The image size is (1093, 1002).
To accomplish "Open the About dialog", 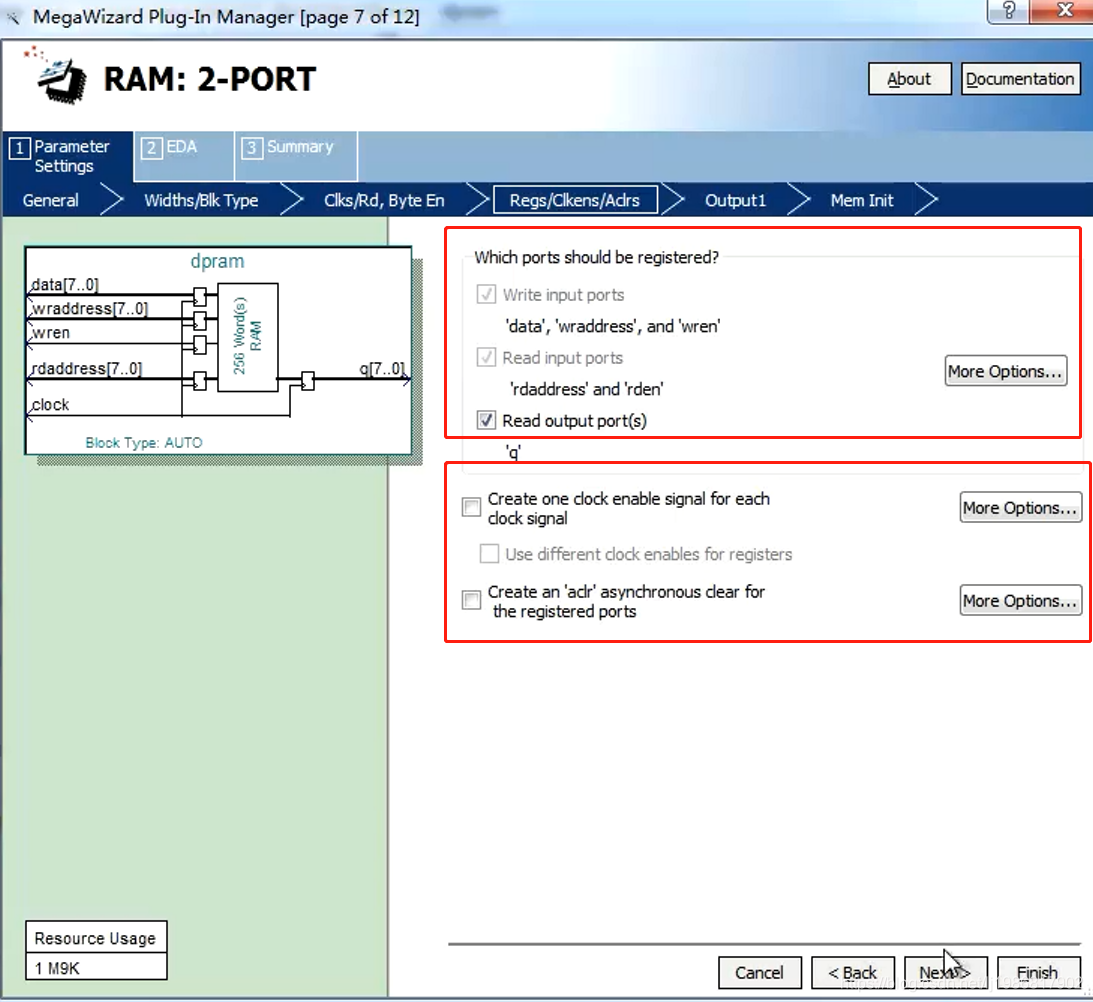I will (x=909, y=79).
